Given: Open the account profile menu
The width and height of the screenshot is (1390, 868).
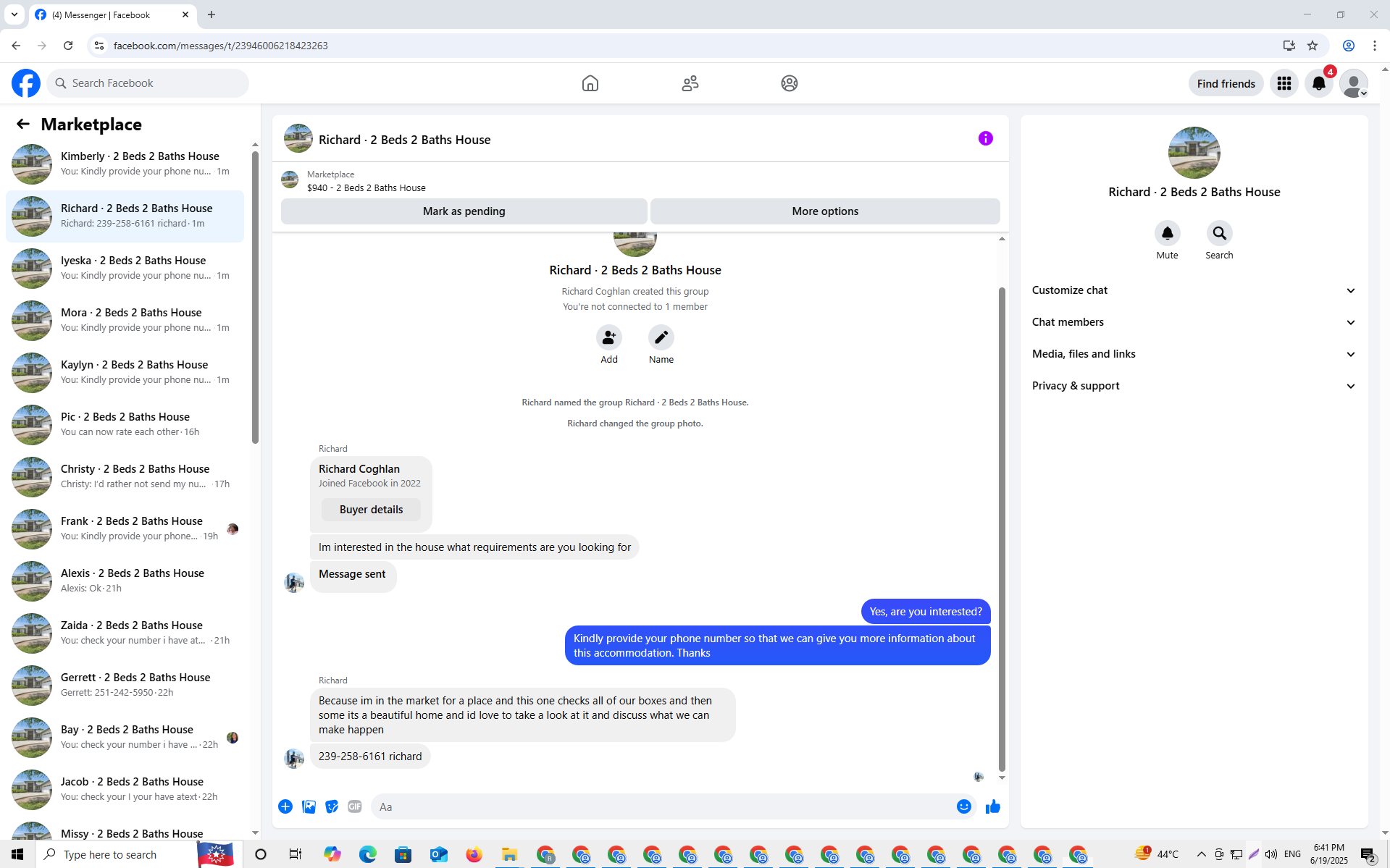Looking at the screenshot, I should click(1353, 83).
